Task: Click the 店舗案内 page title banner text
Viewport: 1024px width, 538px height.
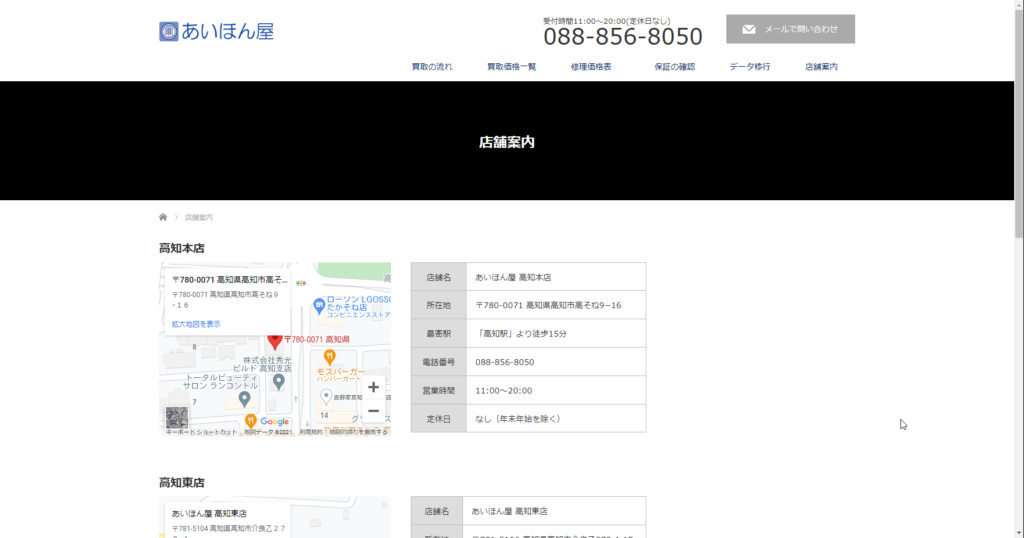Action: (507, 142)
